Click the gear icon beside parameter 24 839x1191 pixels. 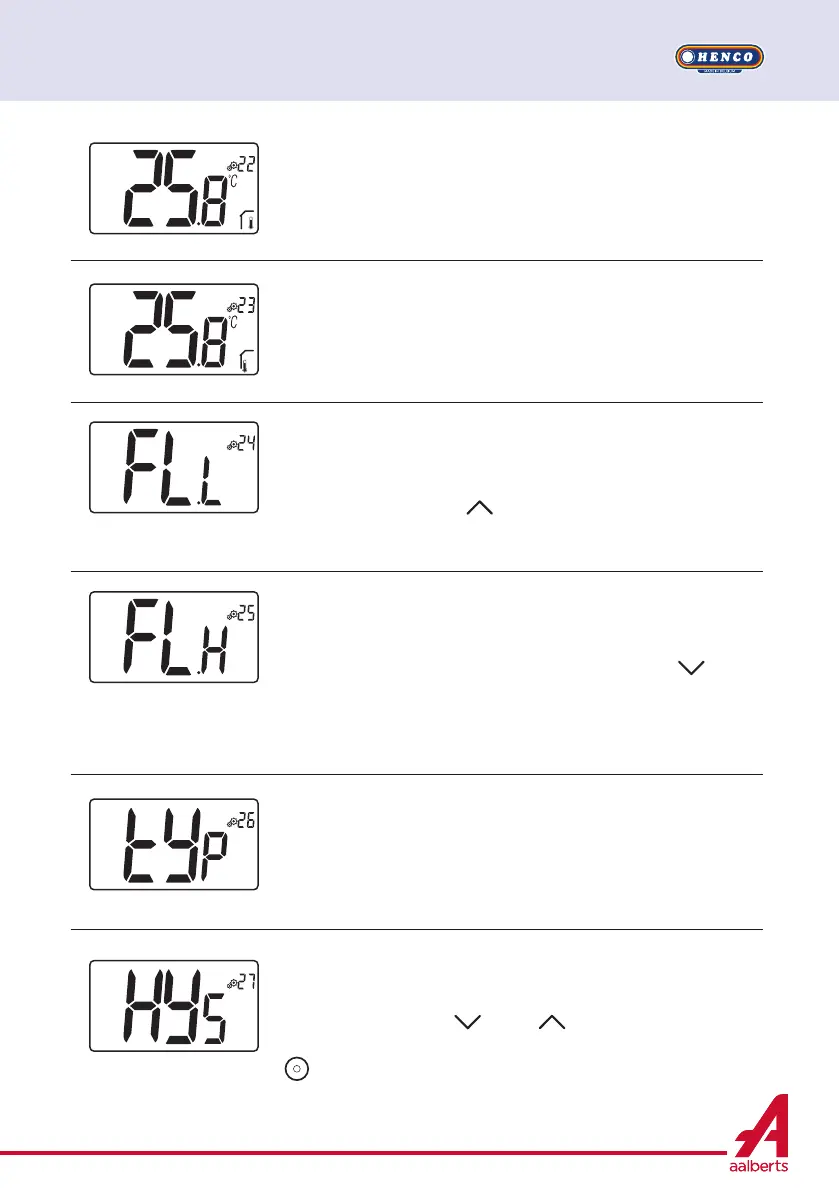pos(231,445)
